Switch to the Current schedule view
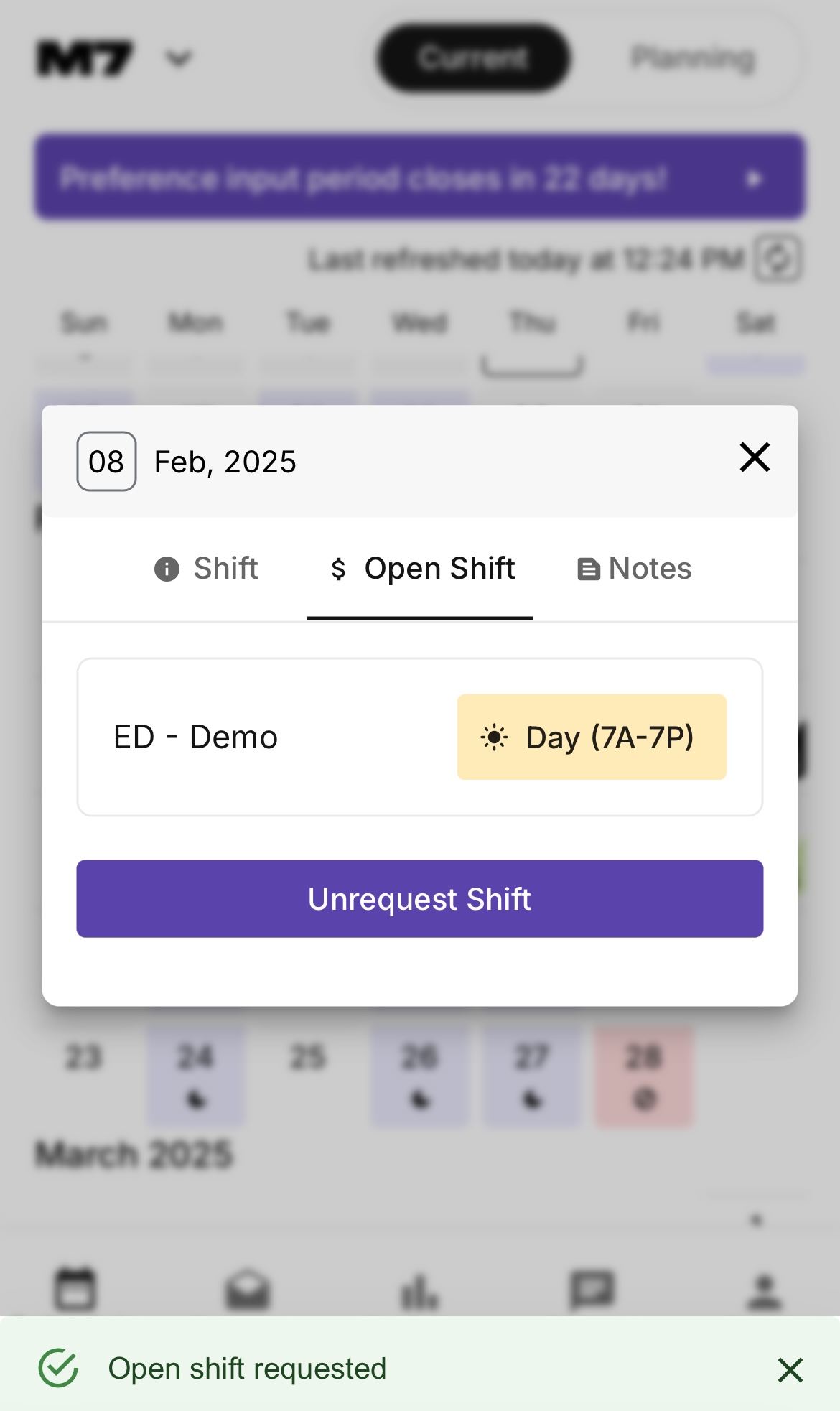This screenshot has height=1411, width=840. (x=473, y=58)
